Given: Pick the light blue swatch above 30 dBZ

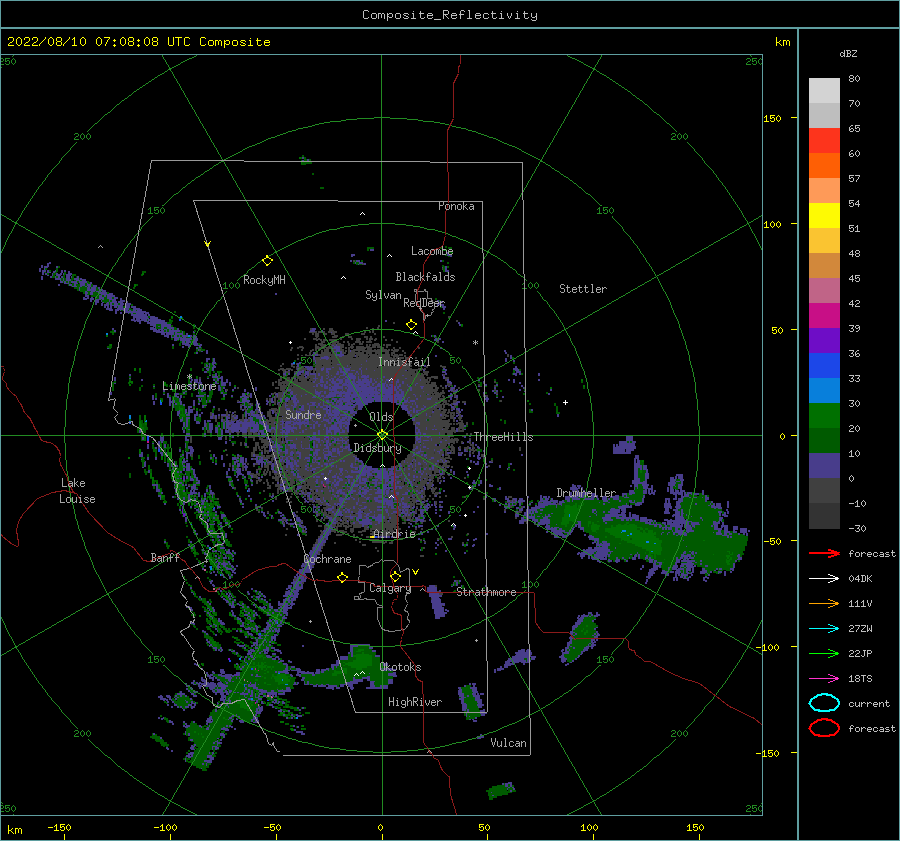Looking at the screenshot, I should pos(824,390).
